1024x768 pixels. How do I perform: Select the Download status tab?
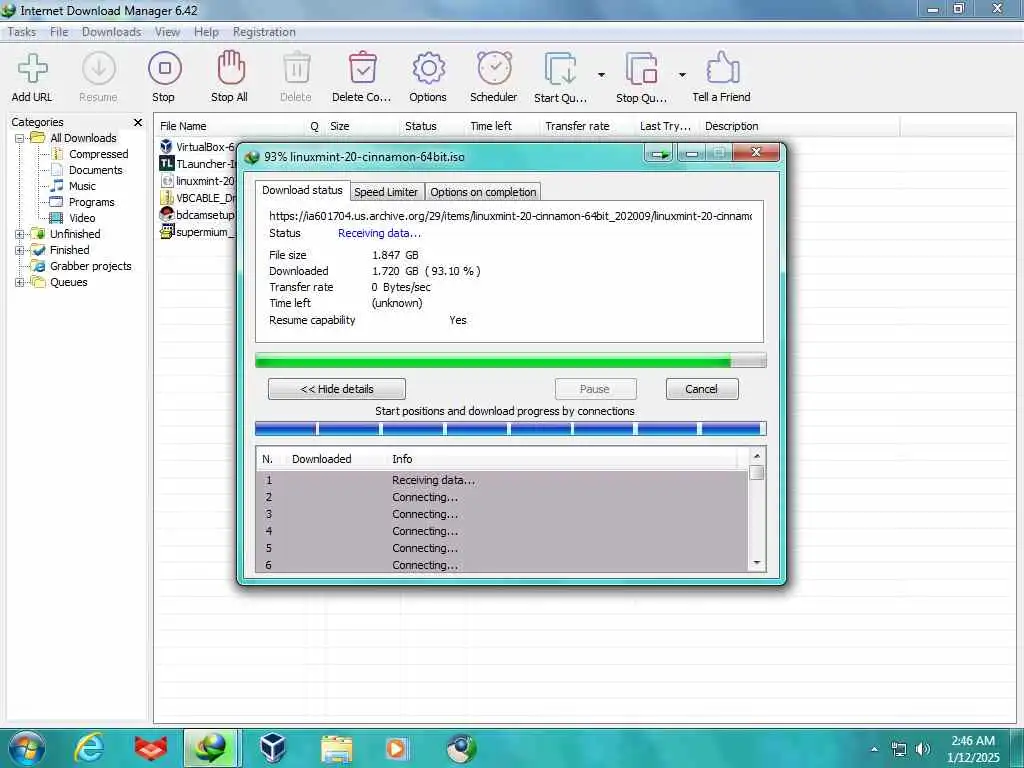(302, 190)
